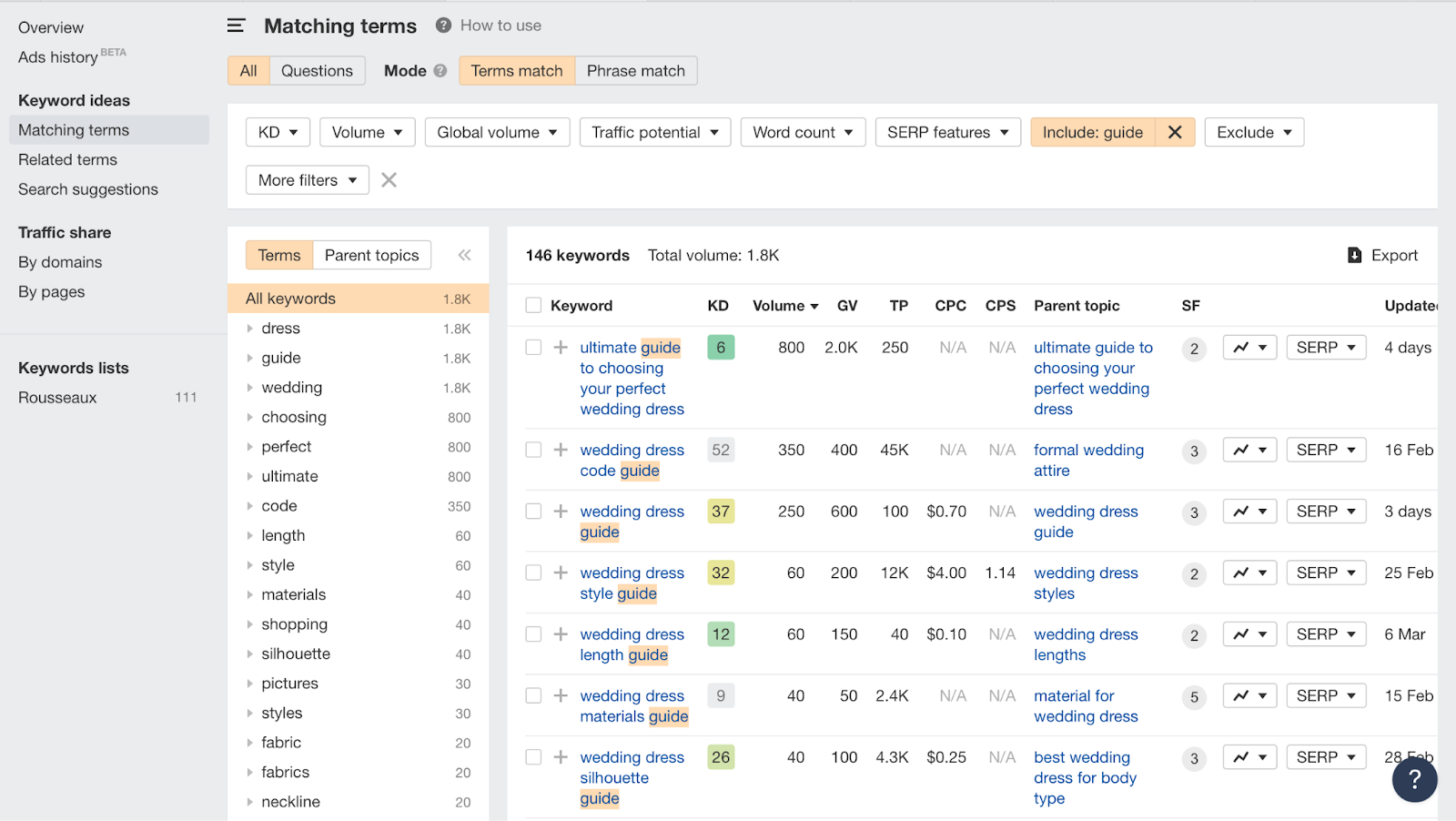Select the Phrase match mode
Viewport: 1456px width, 821px height.
click(x=635, y=71)
